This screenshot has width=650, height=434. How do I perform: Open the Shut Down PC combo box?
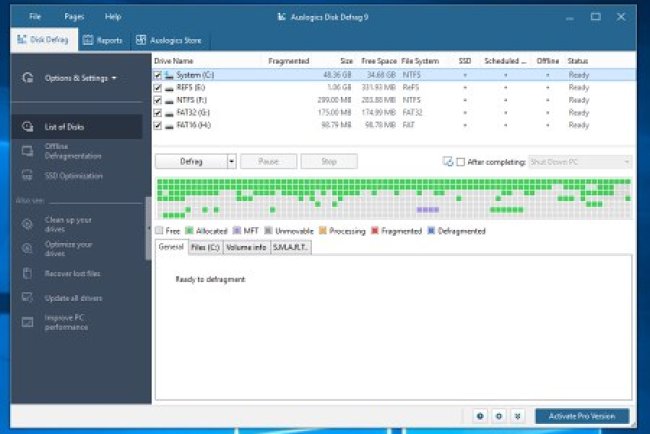pyautogui.click(x=580, y=162)
